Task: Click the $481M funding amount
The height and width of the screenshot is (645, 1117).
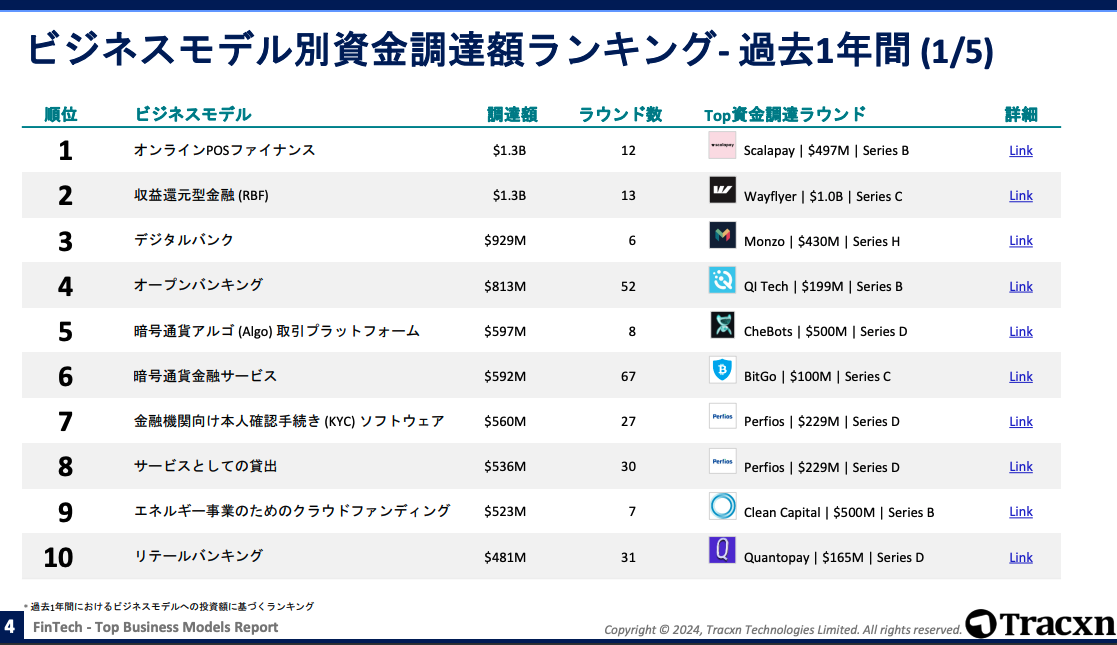Action: click(505, 557)
